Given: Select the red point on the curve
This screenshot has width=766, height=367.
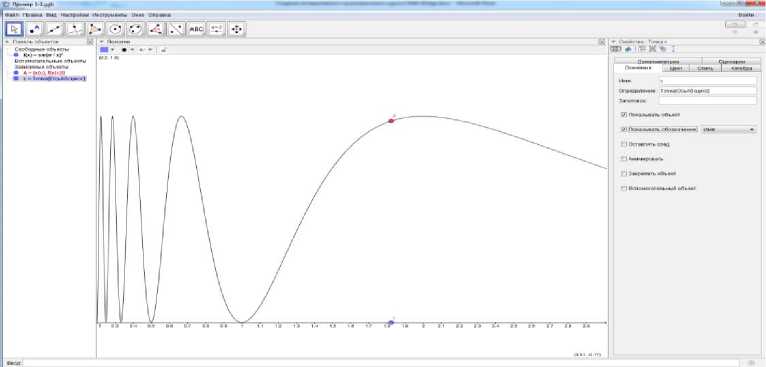Looking at the screenshot, I should (x=391, y=120).
